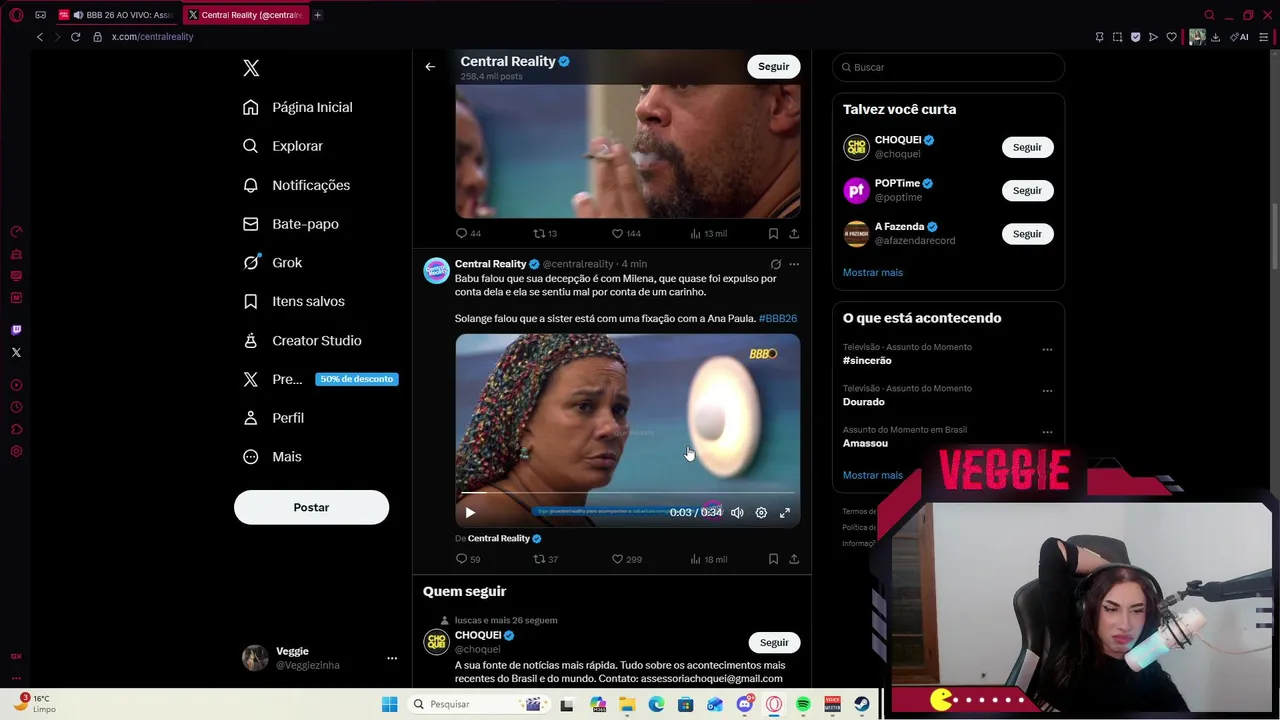Click the Buscar search field
Screen dimensions: 1280x720
948,67
